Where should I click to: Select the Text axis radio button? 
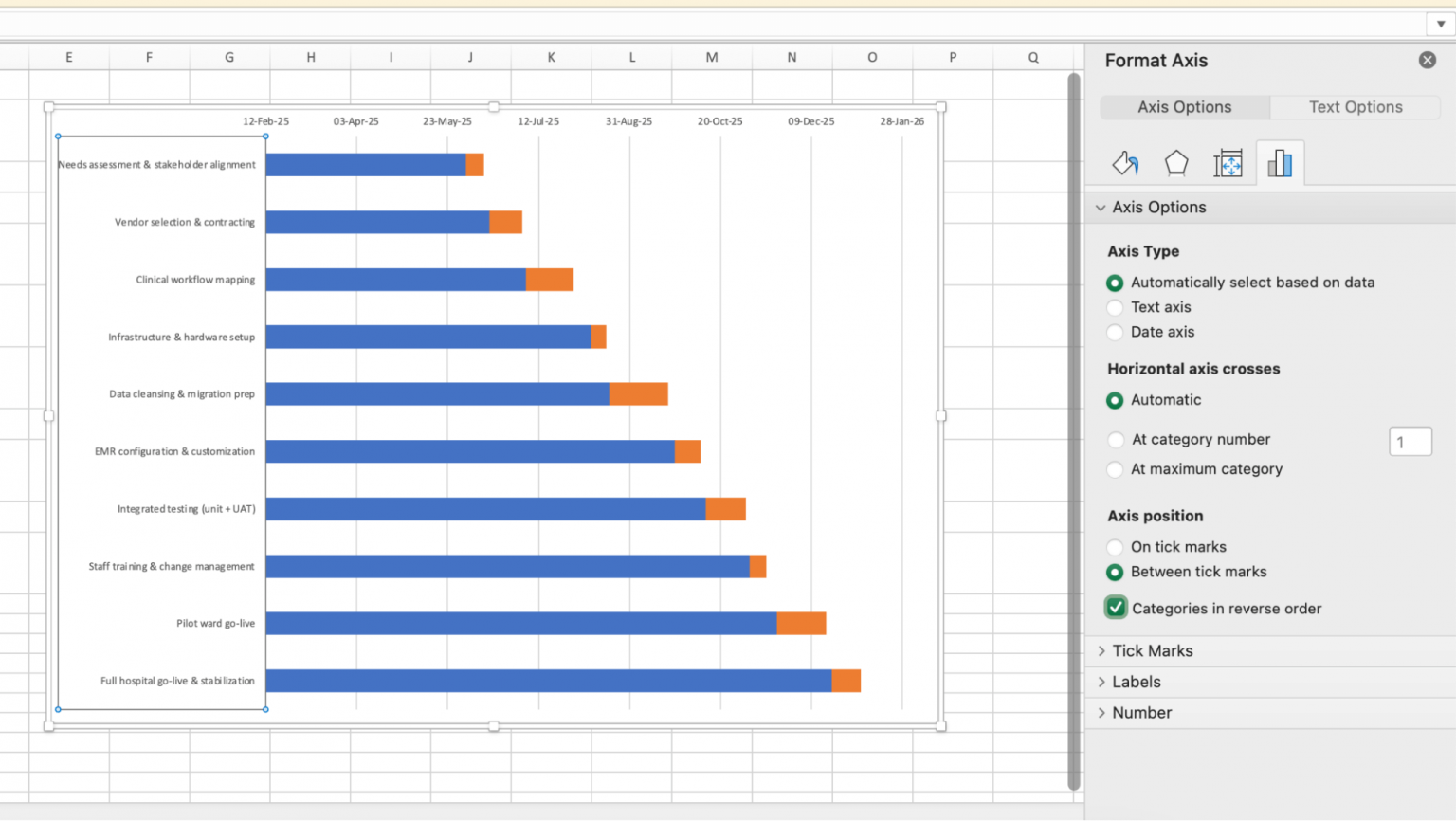(x=1115, y=307)
